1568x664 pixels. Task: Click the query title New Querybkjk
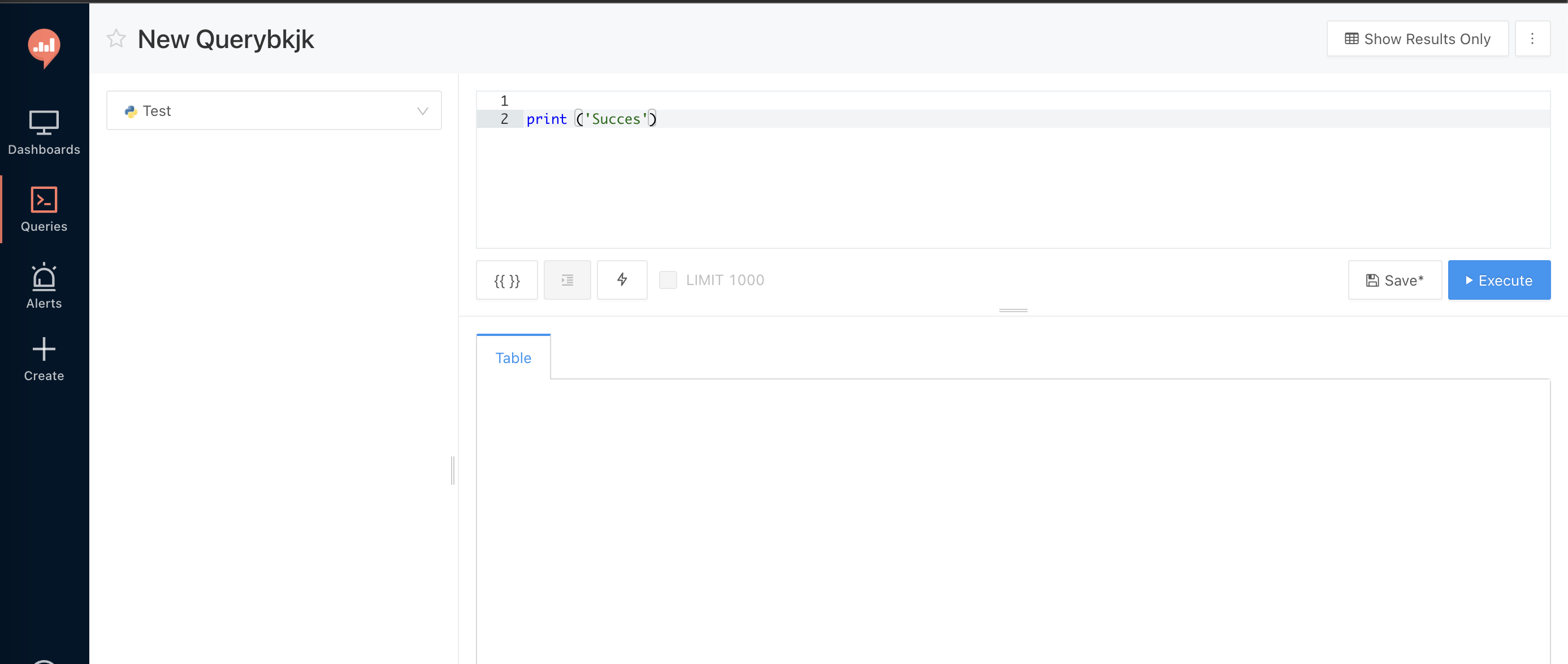(225, 40)
